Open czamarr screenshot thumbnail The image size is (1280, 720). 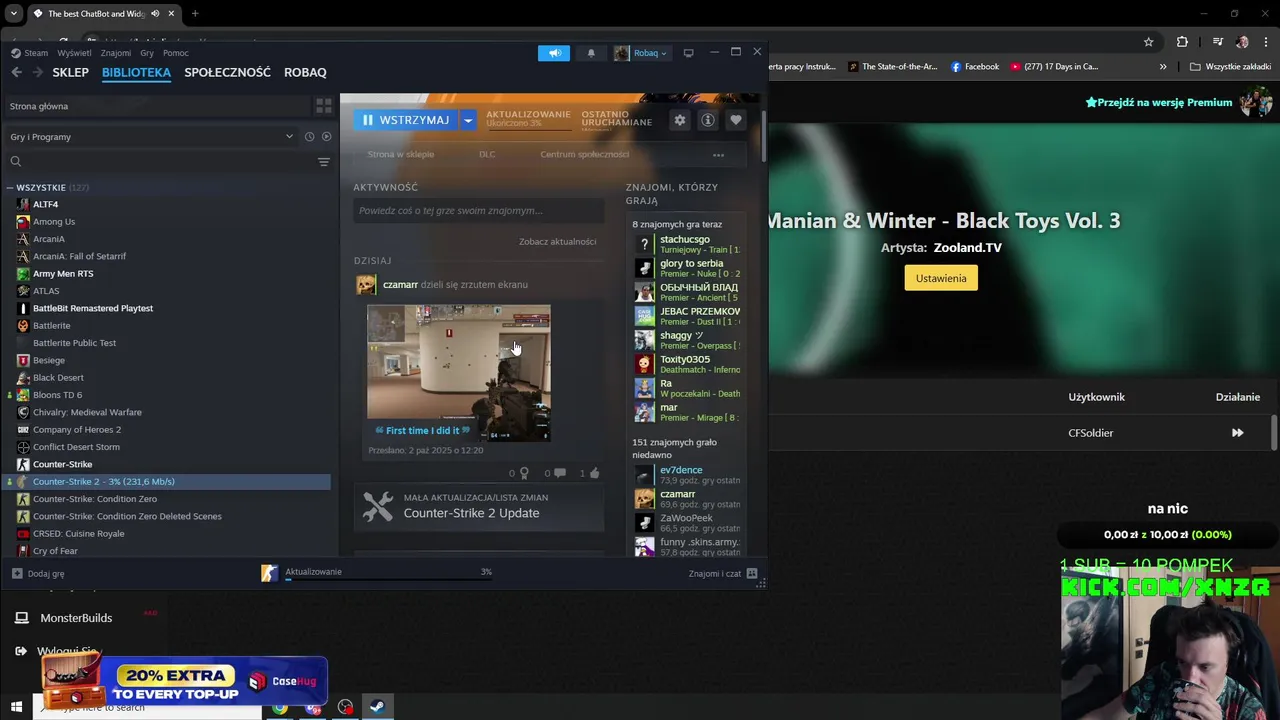(x=458, y=373)
